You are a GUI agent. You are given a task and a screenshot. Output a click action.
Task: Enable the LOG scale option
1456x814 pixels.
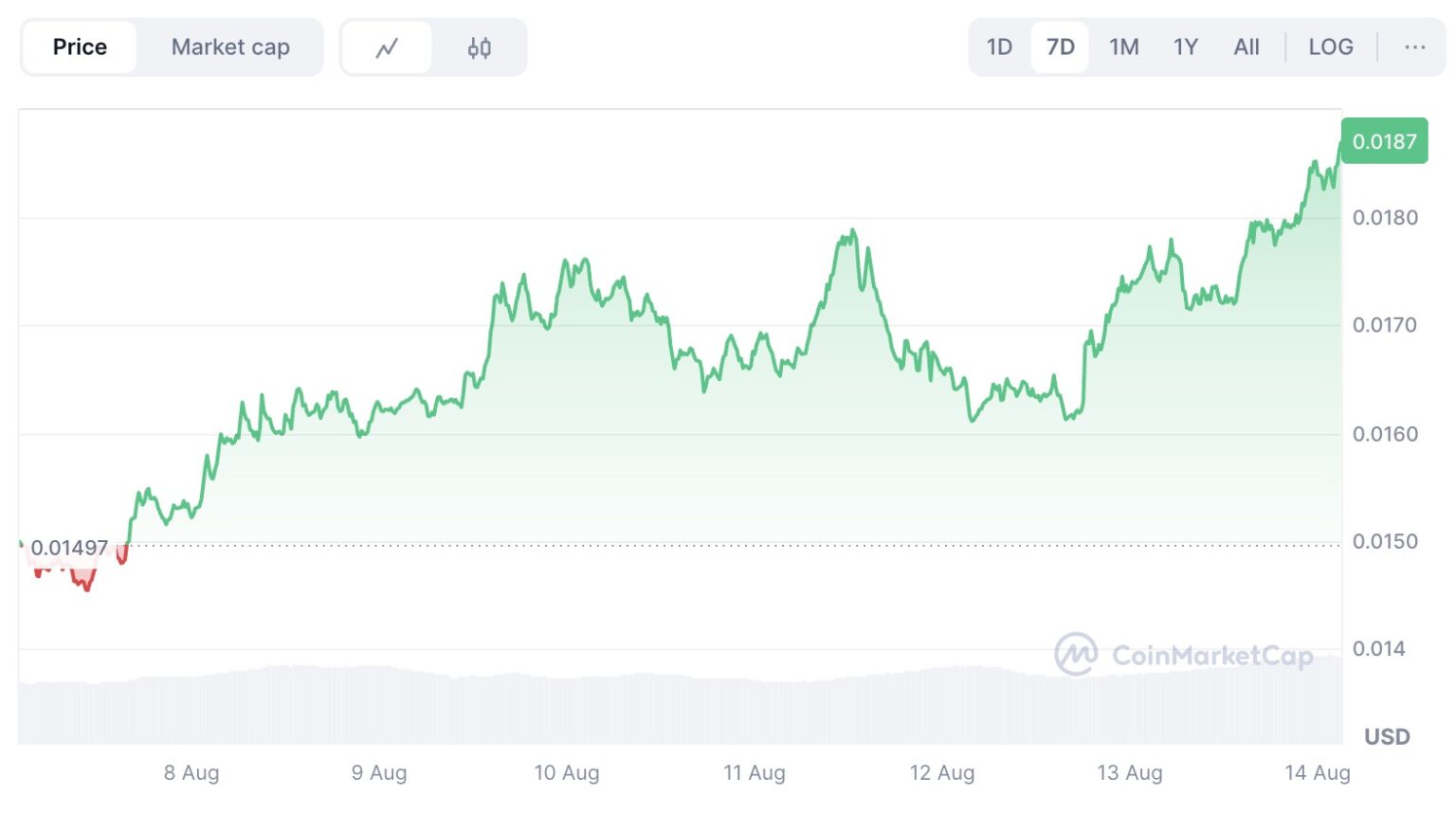[x=1331, y=46]
